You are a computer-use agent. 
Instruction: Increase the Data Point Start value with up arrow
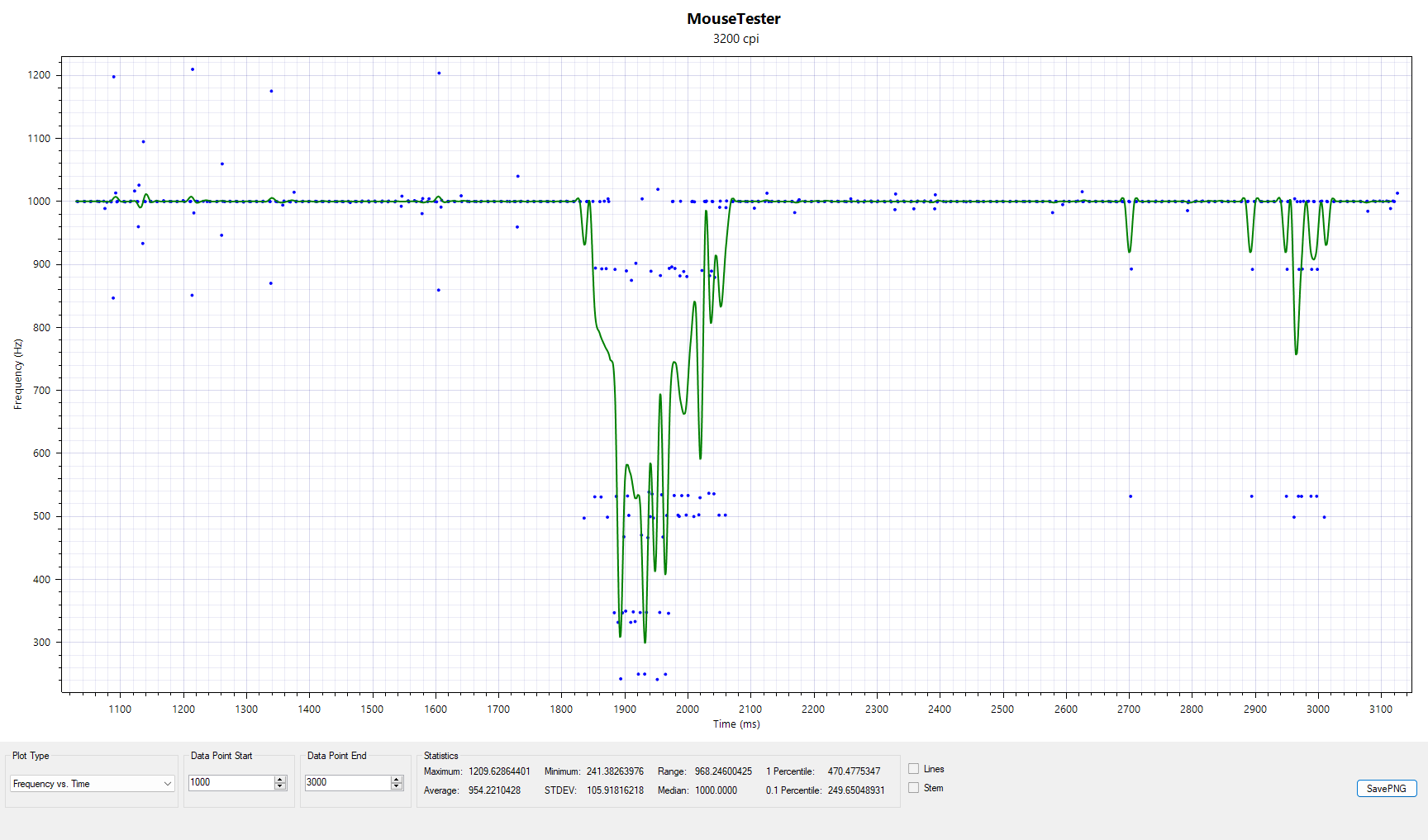pos(280,779)
